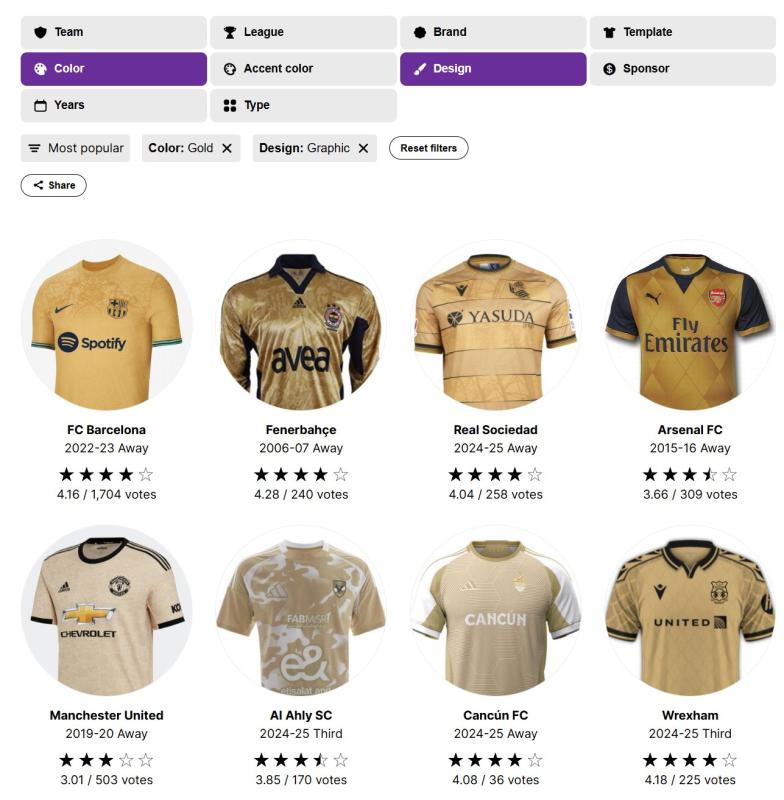Click the grid icon on the Type filter
The height and width of the screenshot is (800, 784).
point(230,106)
